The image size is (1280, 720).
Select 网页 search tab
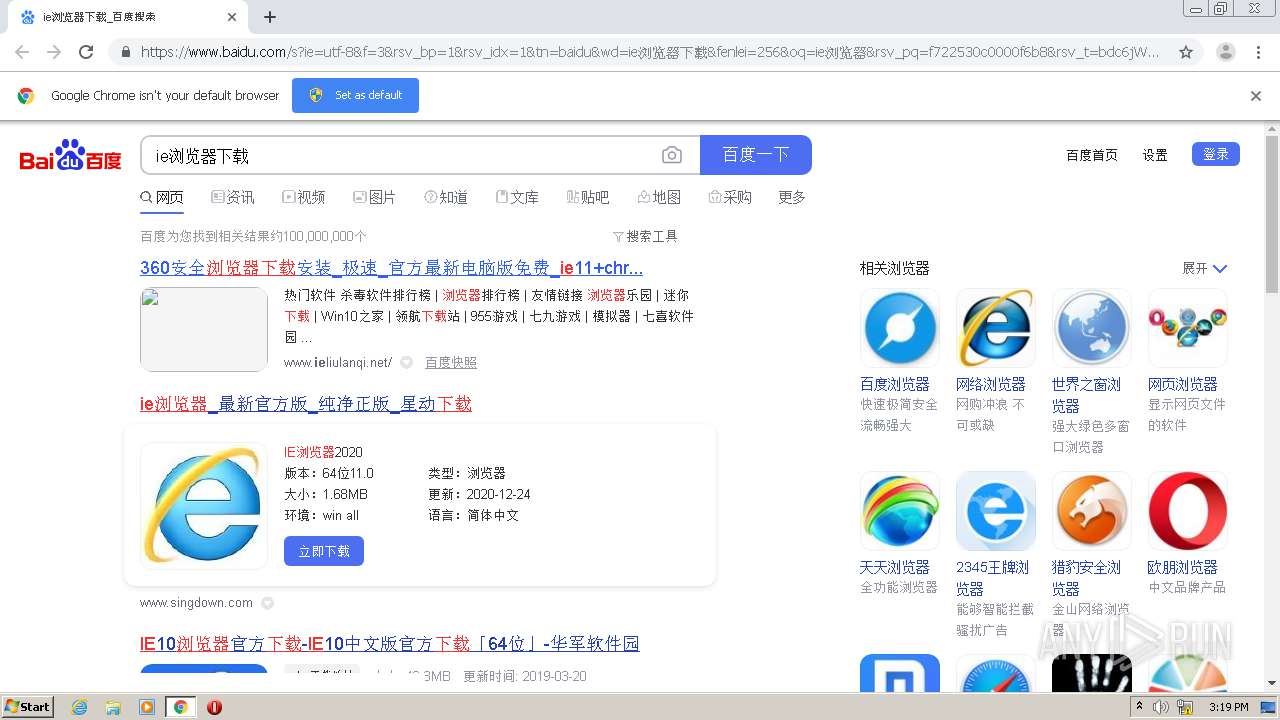pos(162,198)
